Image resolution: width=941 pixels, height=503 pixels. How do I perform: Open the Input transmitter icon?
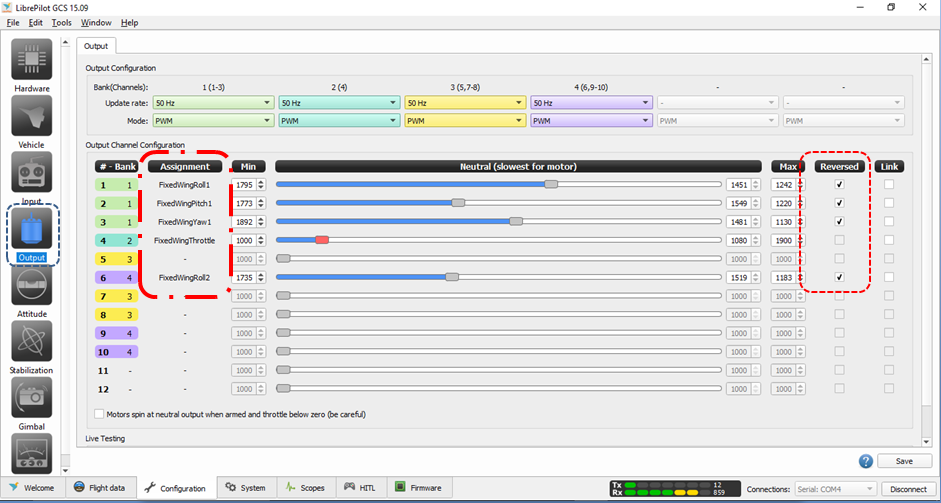(31, 172)
